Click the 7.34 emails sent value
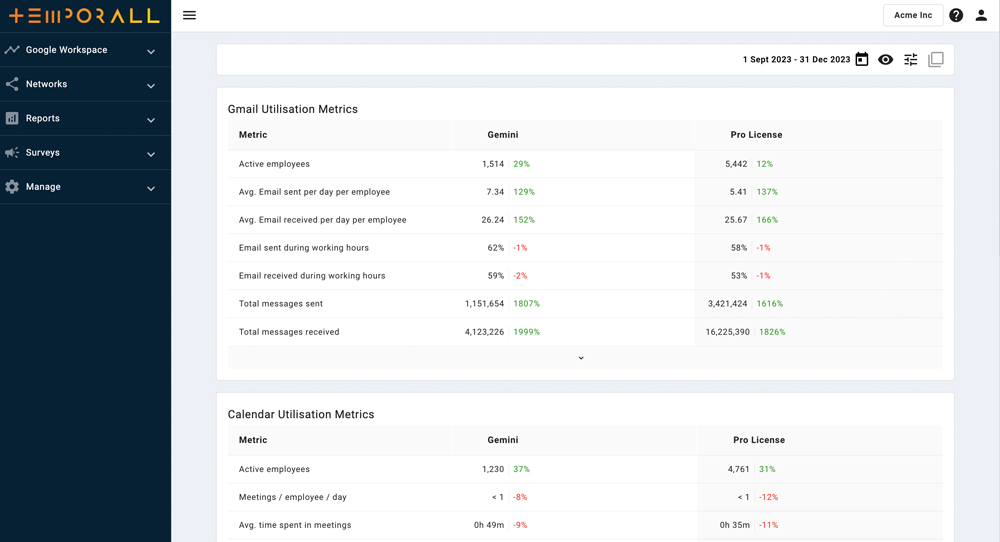1000x542 pixels. coord(496,192)
